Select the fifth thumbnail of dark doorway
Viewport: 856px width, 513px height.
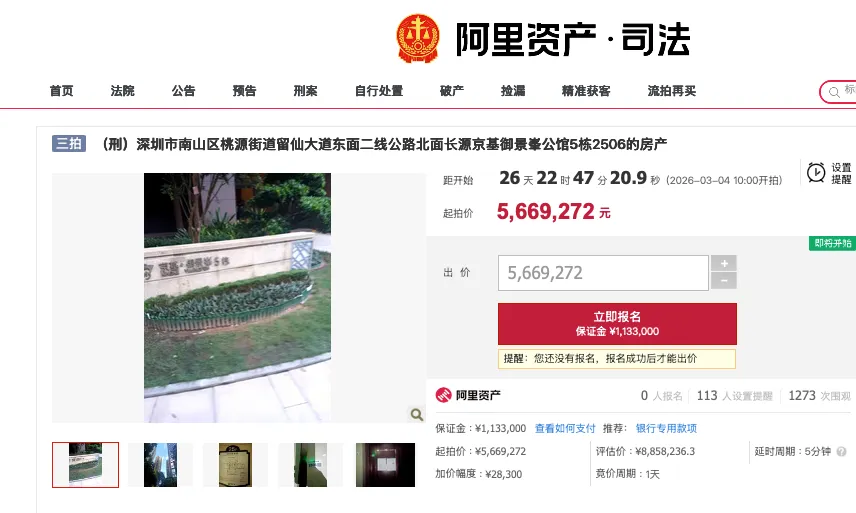click(x=385, y=465)
